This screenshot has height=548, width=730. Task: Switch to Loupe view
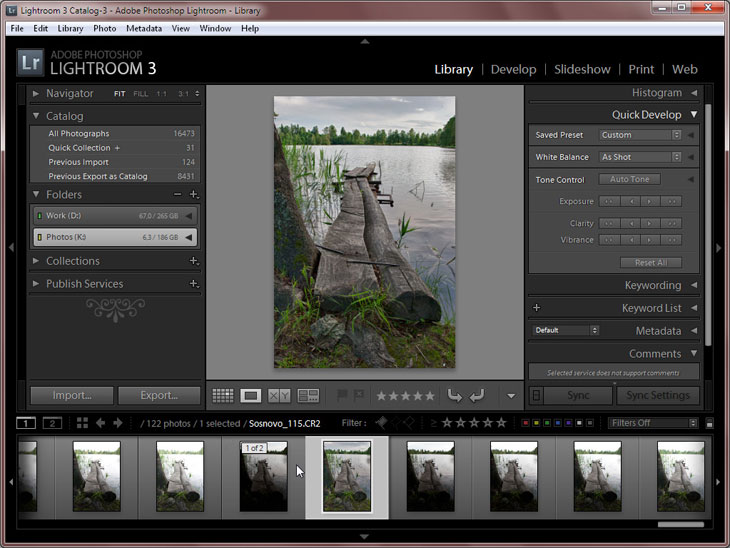tap(251, 396)
